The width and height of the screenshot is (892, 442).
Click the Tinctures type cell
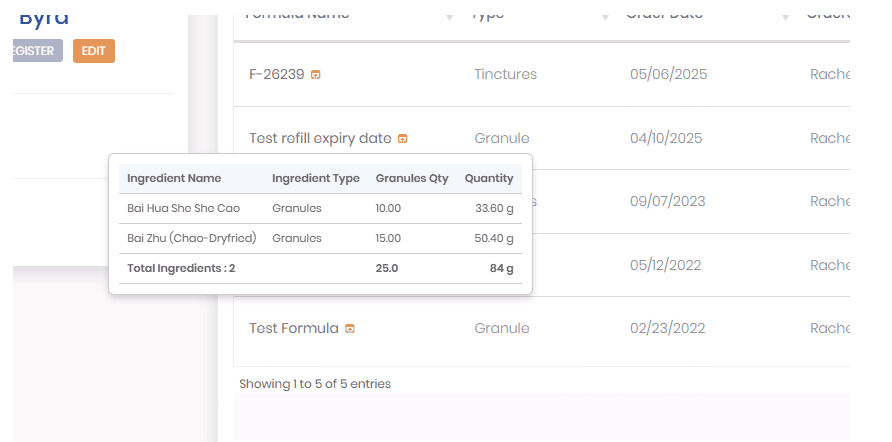point(506,74)
